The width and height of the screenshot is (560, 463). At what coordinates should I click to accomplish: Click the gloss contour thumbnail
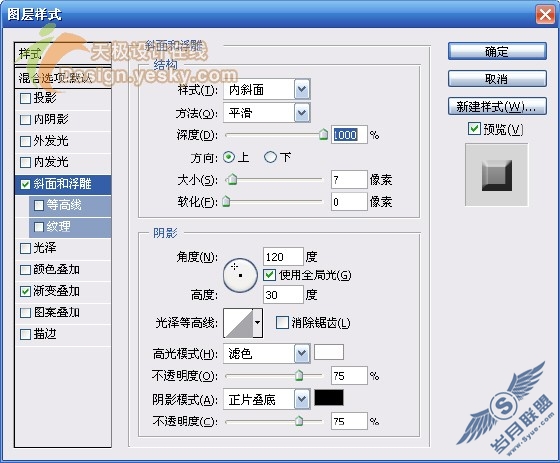(238, 323)
